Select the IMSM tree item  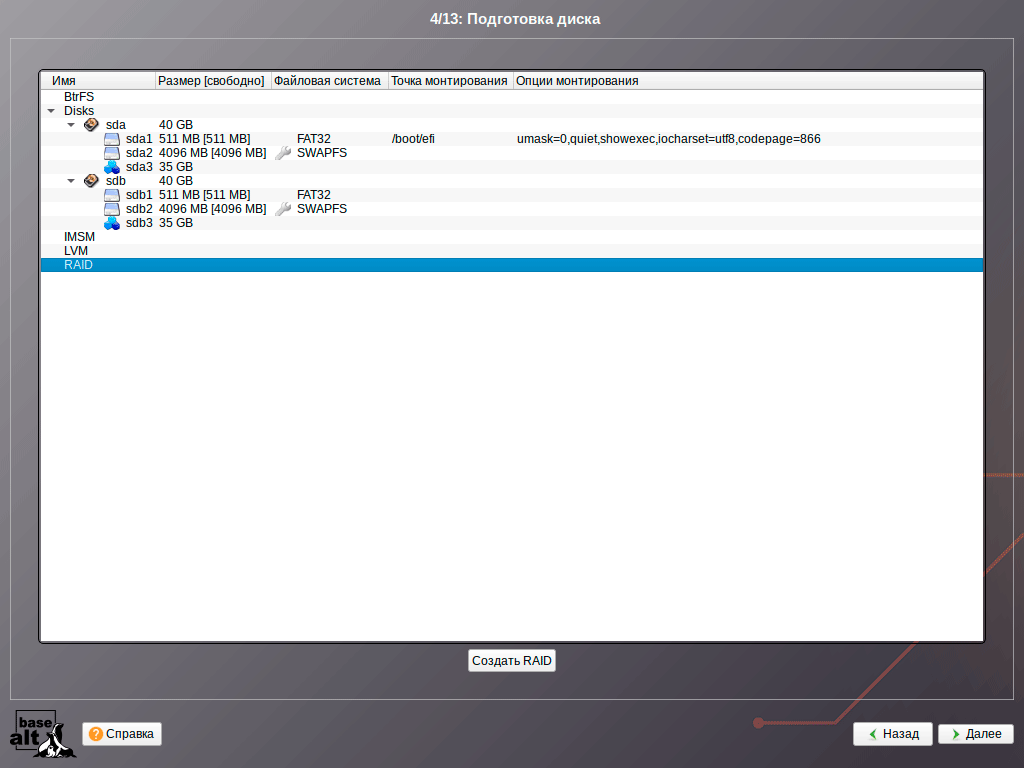(79, 237)
